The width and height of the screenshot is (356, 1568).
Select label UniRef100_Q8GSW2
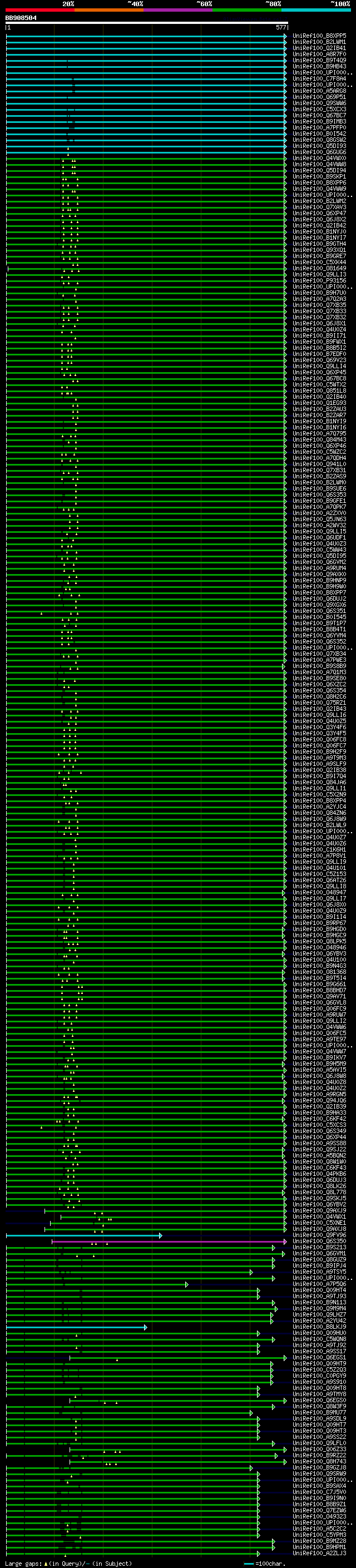click(x=319, y=140)
